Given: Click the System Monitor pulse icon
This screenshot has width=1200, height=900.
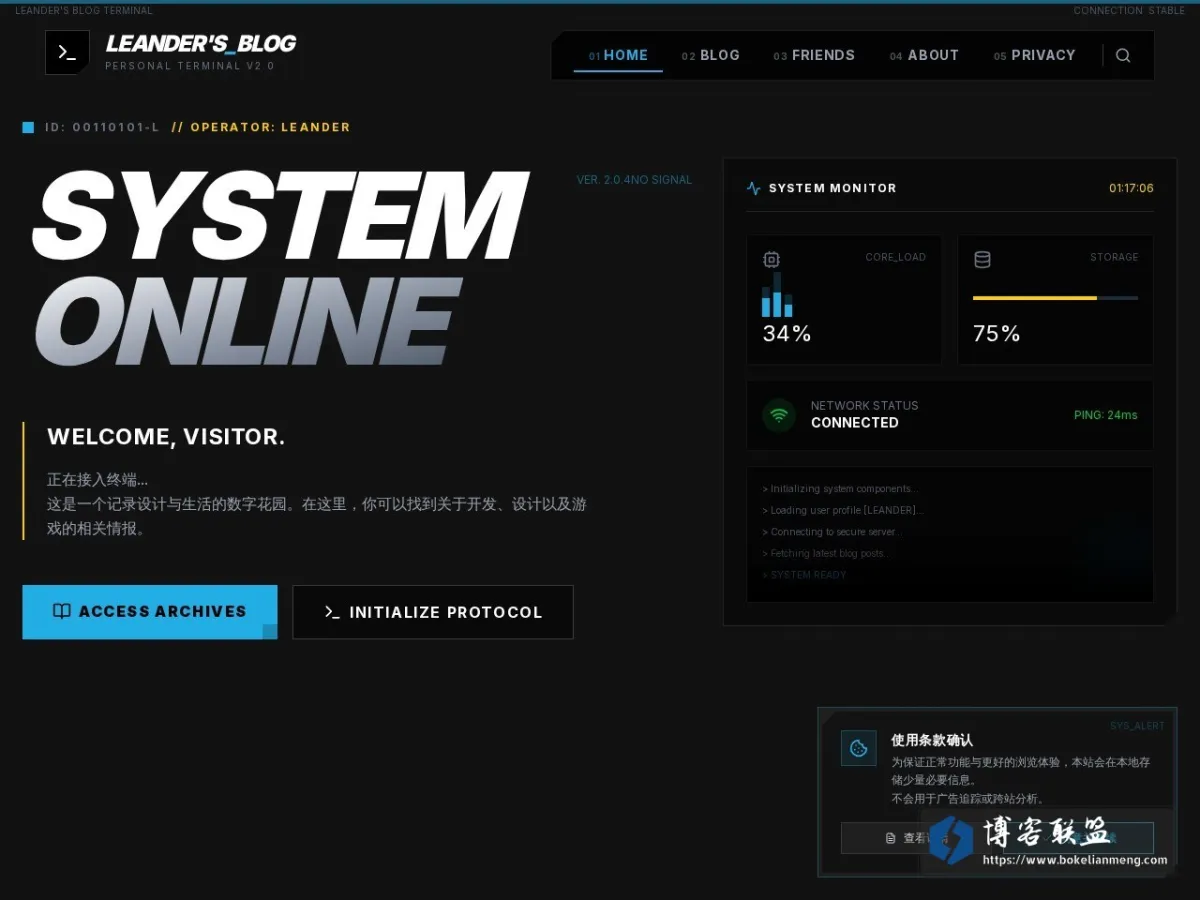Looking at the screenshot, I should 753,188.
